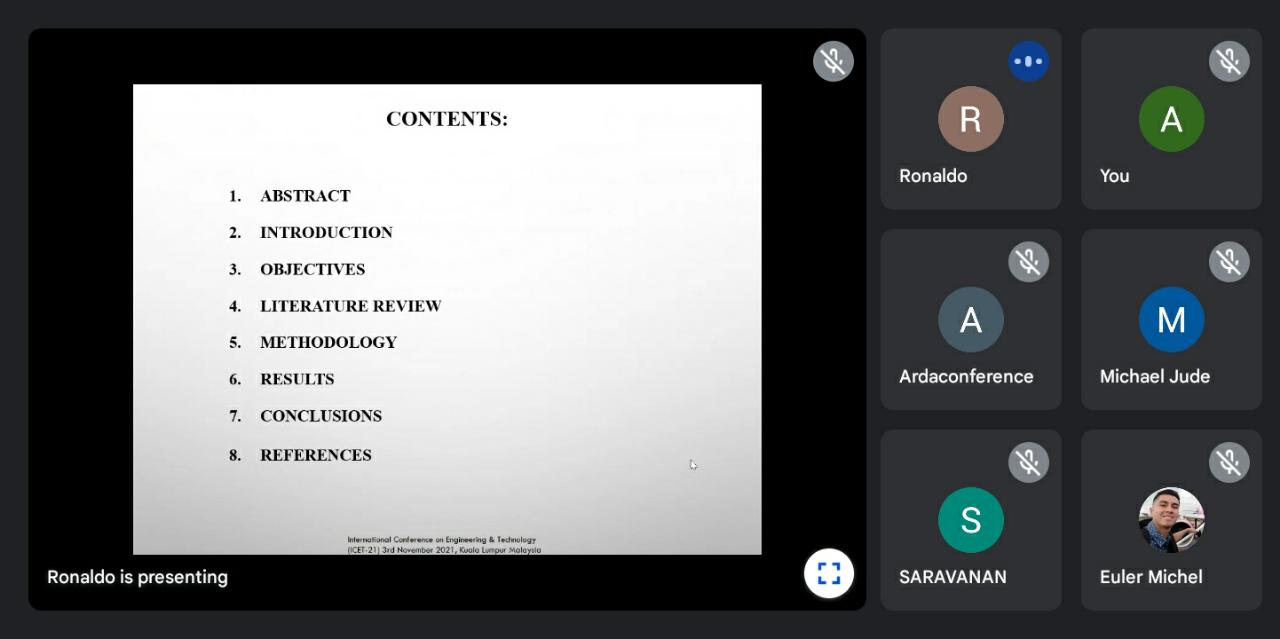1280x639 pixels.
Task: Select Ardaconference's grey A avatar
Action: (x=971, y=320)
